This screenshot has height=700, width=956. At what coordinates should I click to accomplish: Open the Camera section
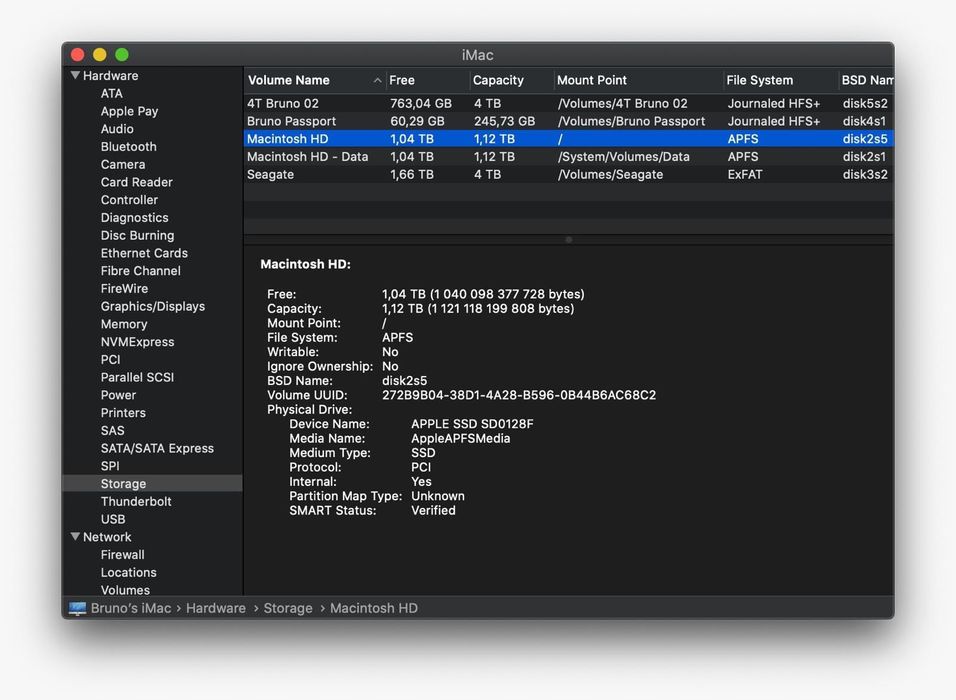click(x=123, y=164)
